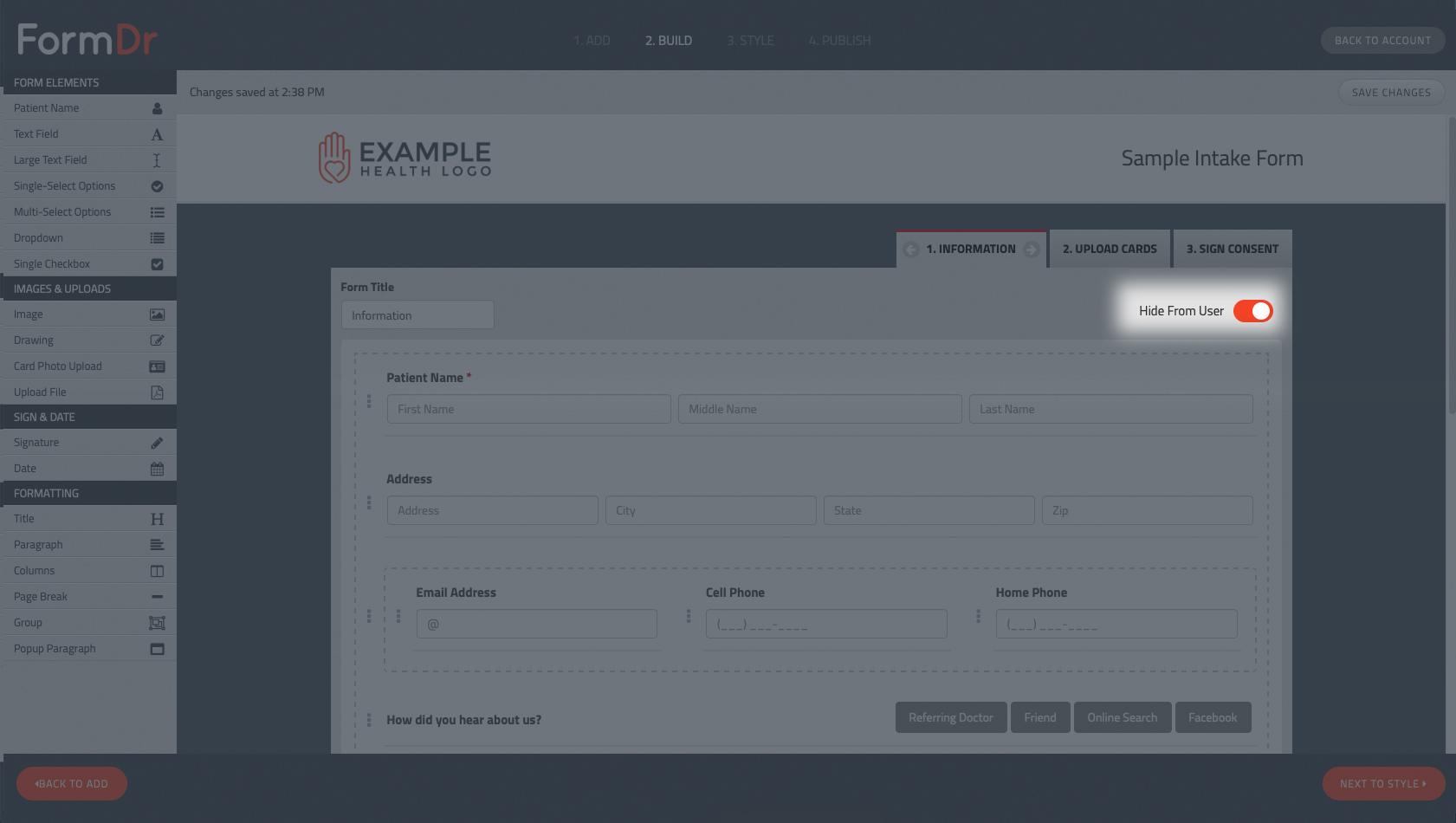The height and width of the screenshot is (823, 1456).
Task: Click the Group element icon
Action: click(x=157, y=623)
